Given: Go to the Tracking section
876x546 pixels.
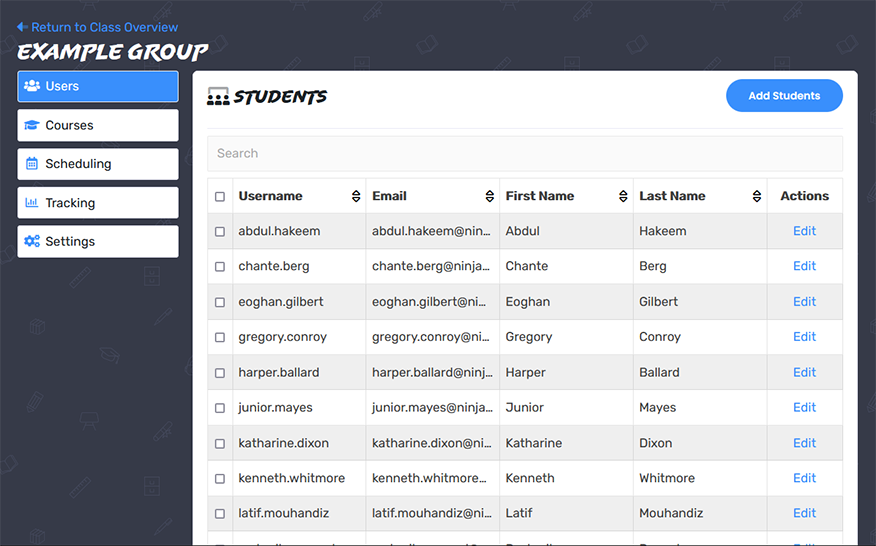Looking at the screenshot, I should point(98,203).
